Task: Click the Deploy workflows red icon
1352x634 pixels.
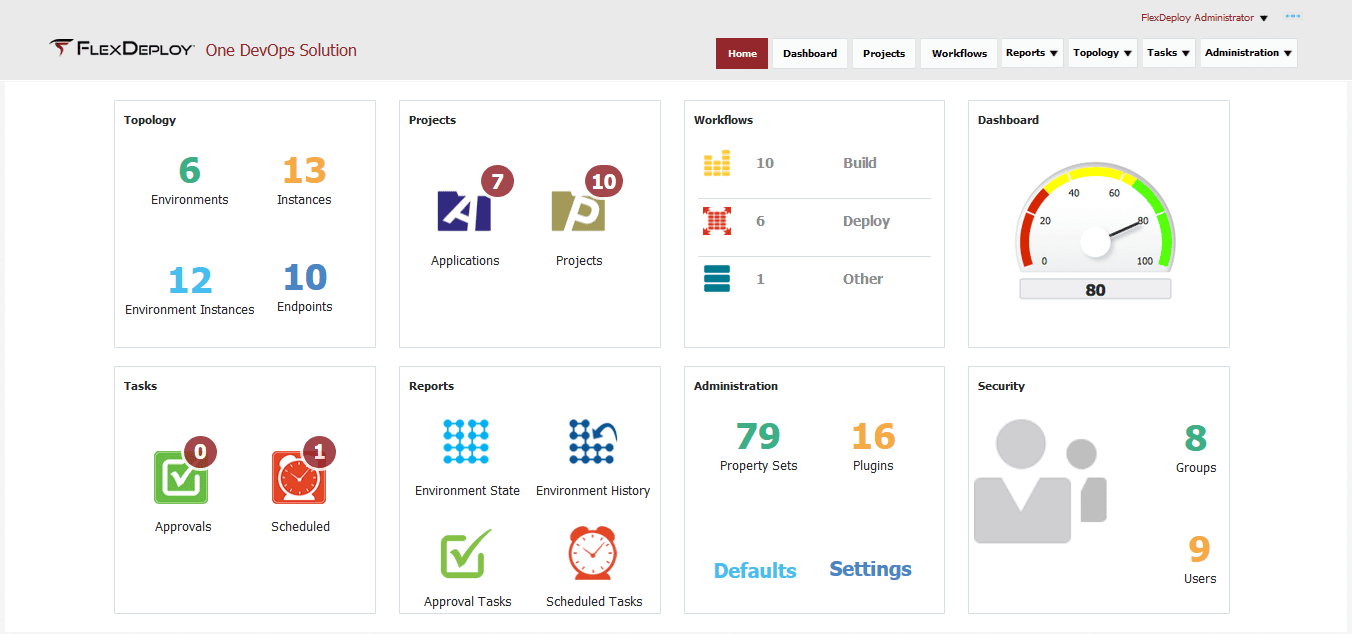Action: pyautogui.click(x=717, y=221)
